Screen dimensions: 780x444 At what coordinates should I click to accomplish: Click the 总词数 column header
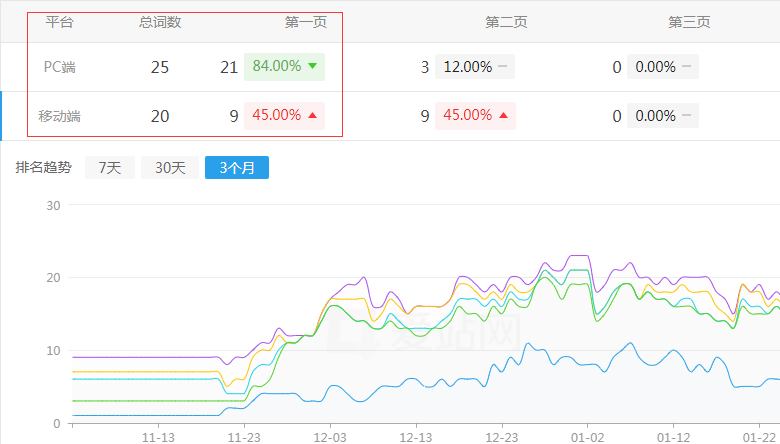160,22
